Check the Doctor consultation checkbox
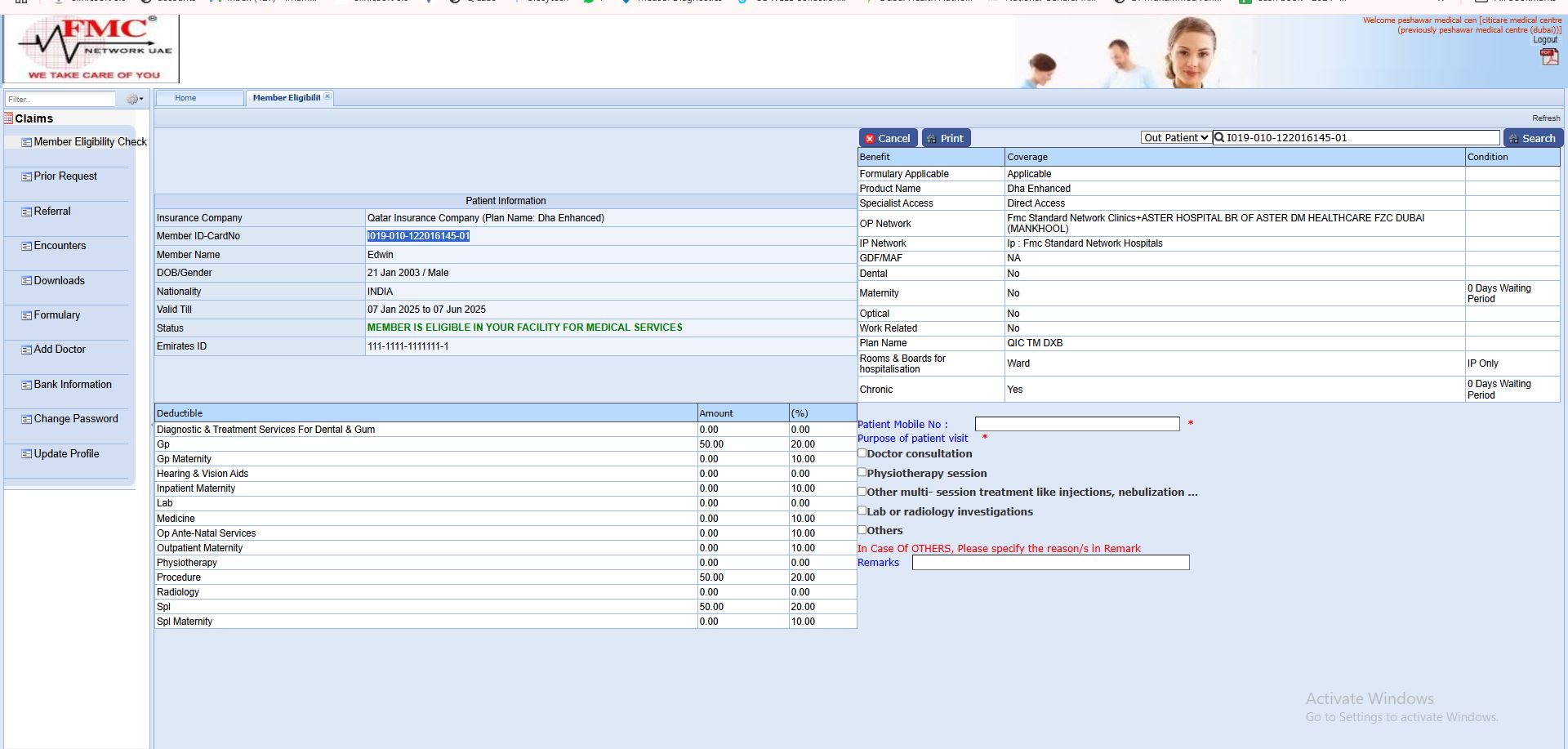1568x749 pixels. (x=862, y=453)
